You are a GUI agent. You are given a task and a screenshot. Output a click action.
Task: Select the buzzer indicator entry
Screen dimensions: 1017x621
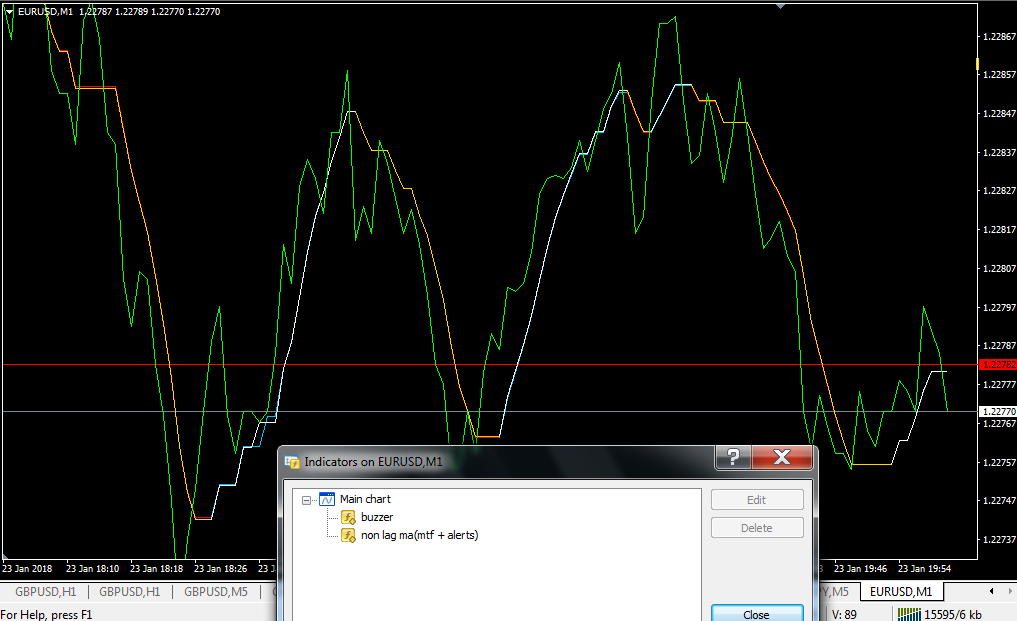click(x=377, y=517)
